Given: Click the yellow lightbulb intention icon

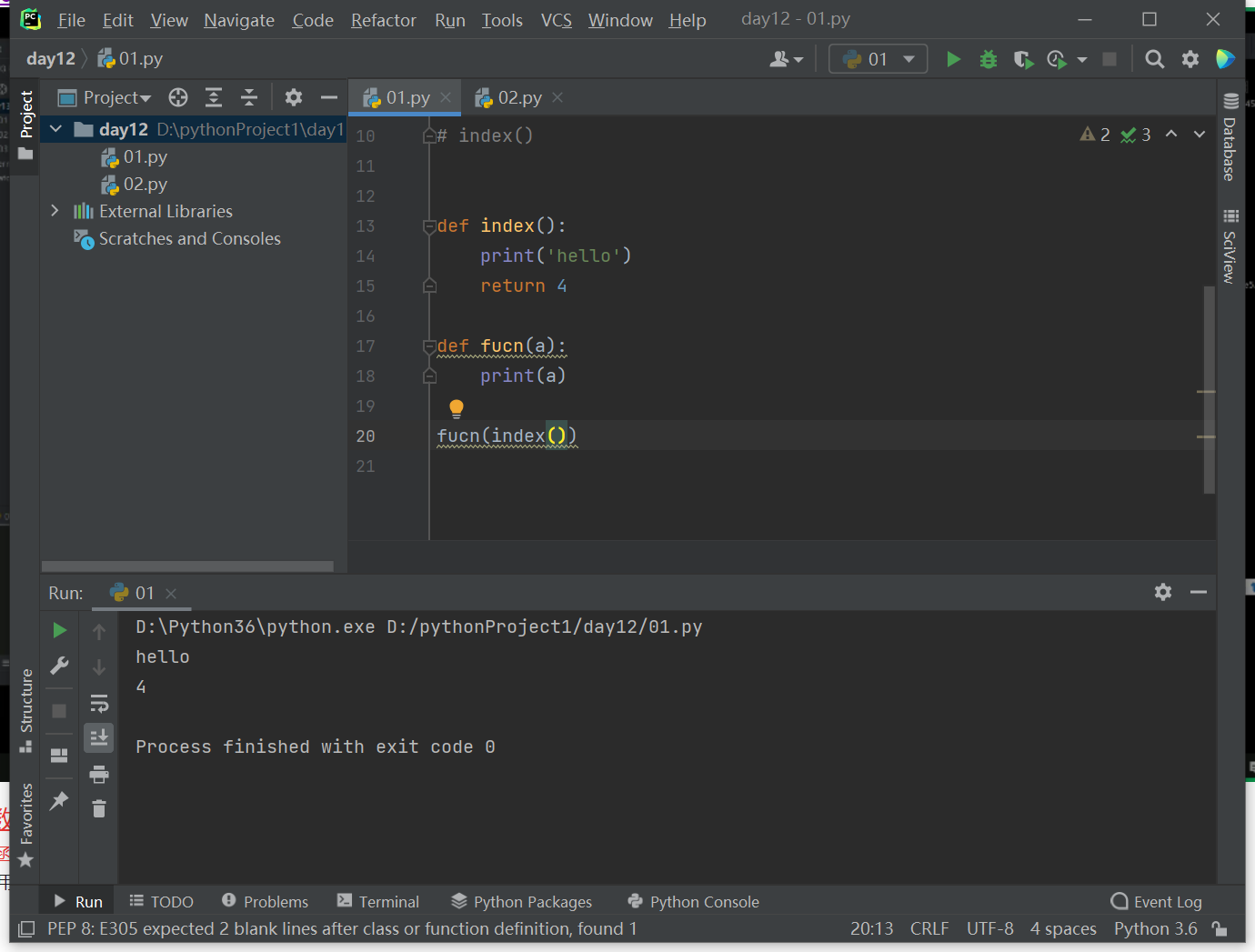Looking at the screenshot, I should coord(457,408).
